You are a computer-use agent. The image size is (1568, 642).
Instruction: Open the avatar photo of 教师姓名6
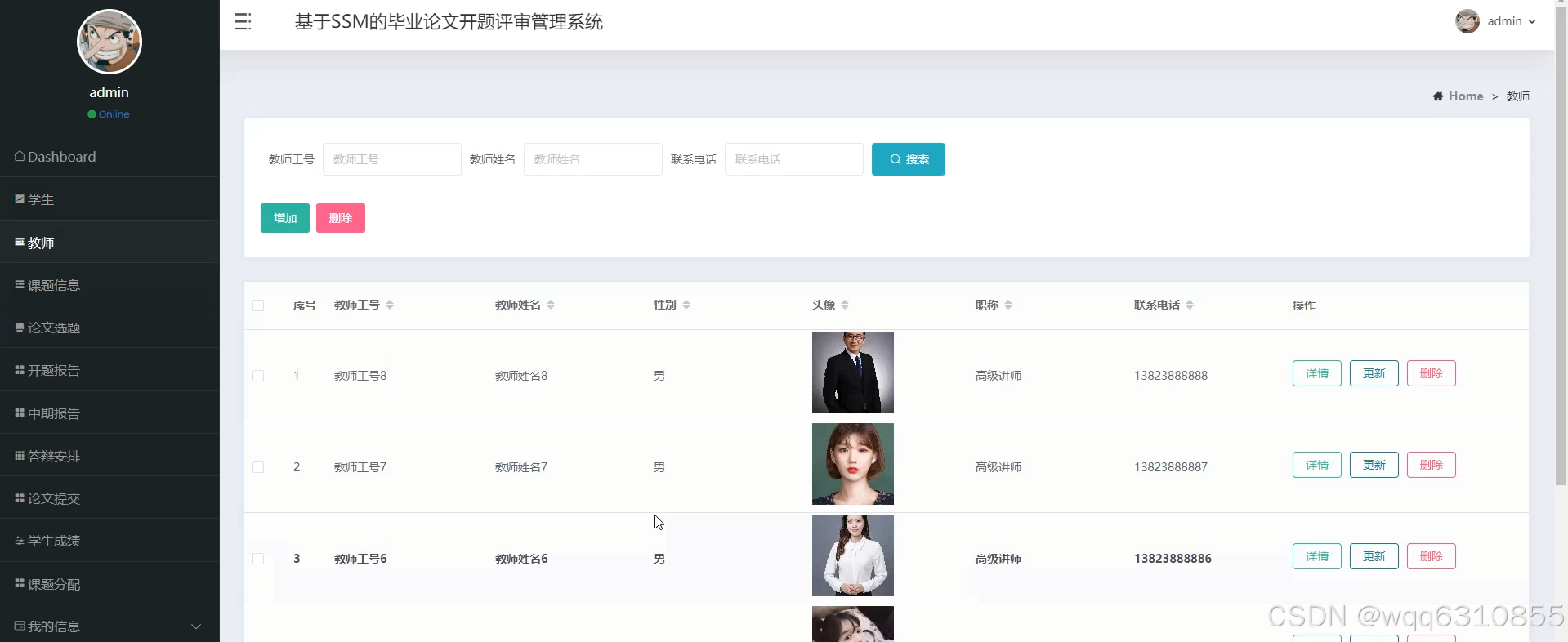(853, 555)
